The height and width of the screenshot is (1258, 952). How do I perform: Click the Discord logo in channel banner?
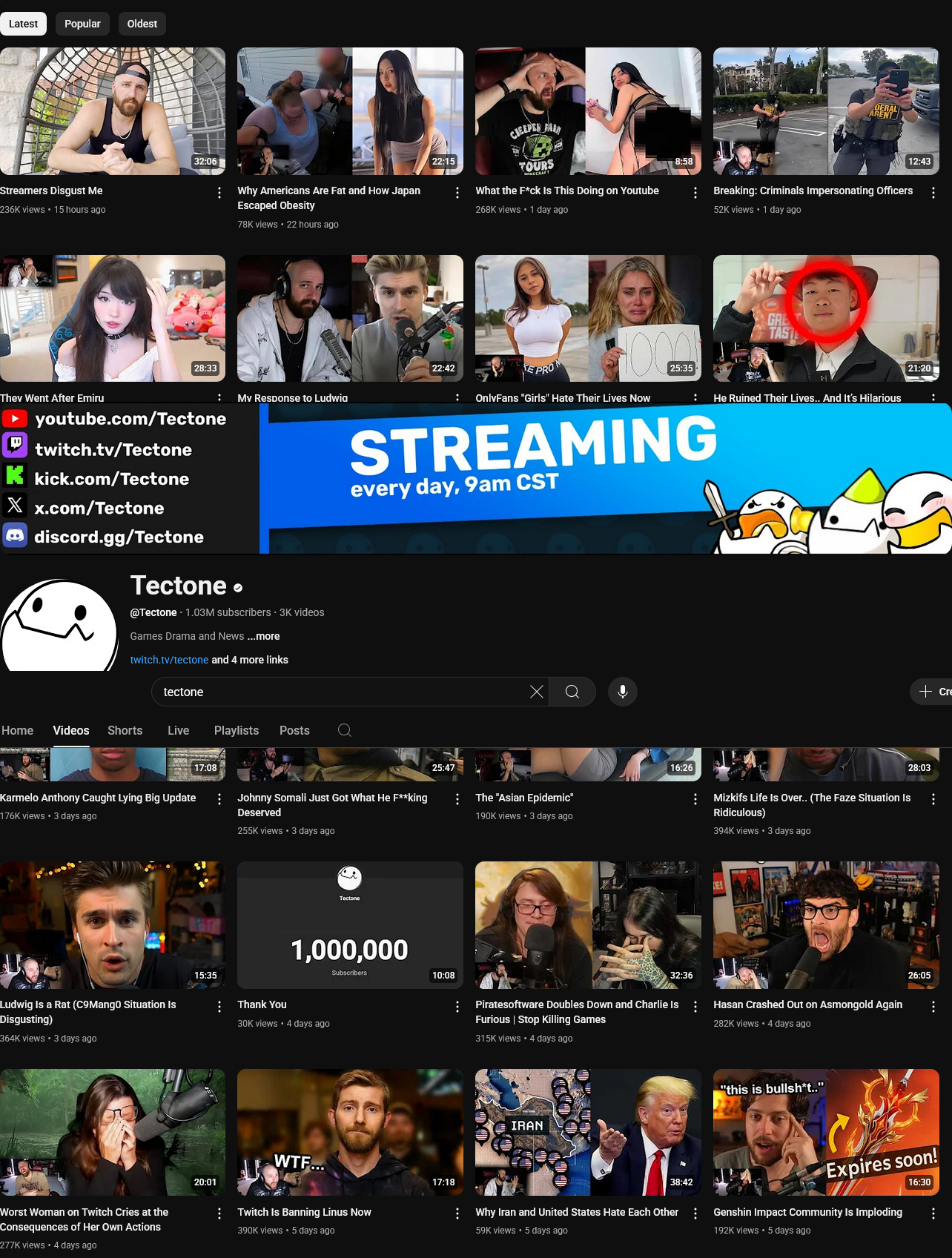click(x=15, y=534)
